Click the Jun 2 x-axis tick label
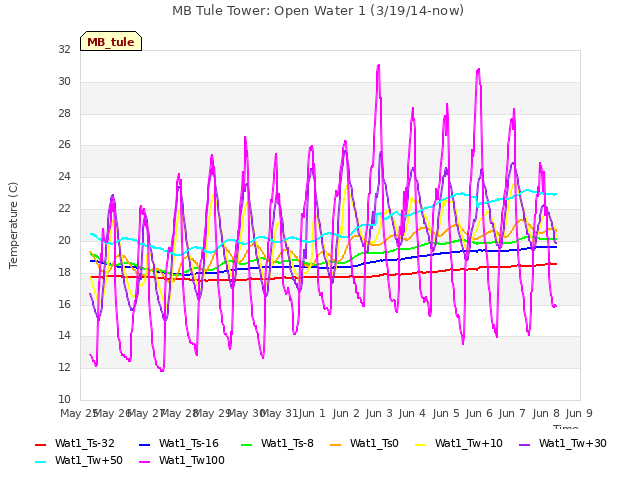 click(346, 413)
